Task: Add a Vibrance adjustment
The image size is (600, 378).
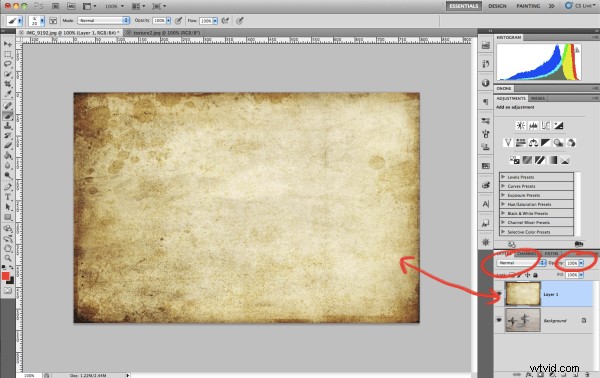Action: coord(508,143)
